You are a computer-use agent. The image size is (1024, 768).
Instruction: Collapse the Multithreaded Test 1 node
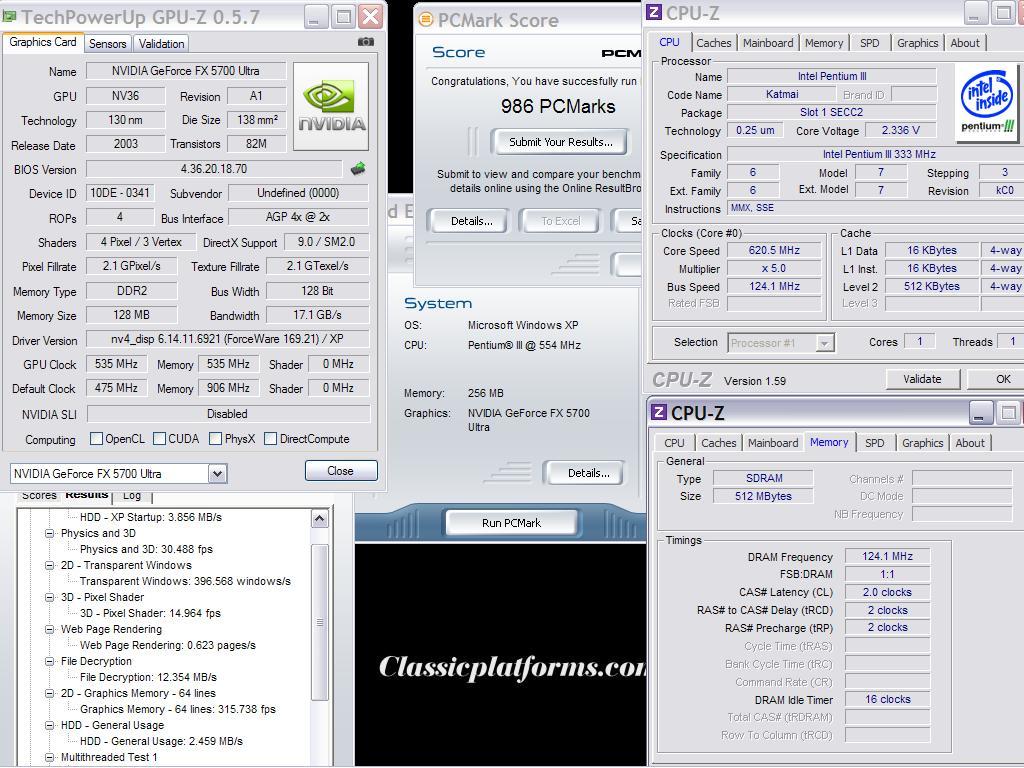(x=49, y=757)
